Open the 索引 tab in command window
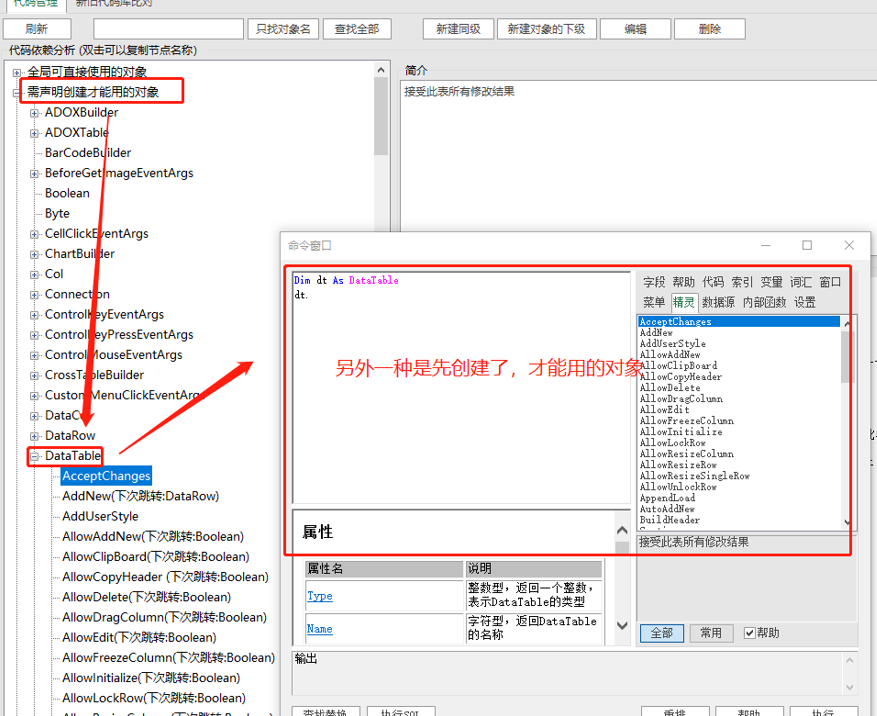Image resolution: width=877 pixels, height=716 pixels. click(x=742, y=282)
